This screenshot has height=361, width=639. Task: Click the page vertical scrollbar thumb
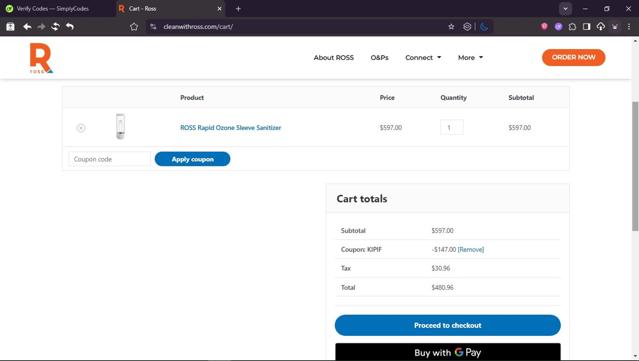[635, 166]
